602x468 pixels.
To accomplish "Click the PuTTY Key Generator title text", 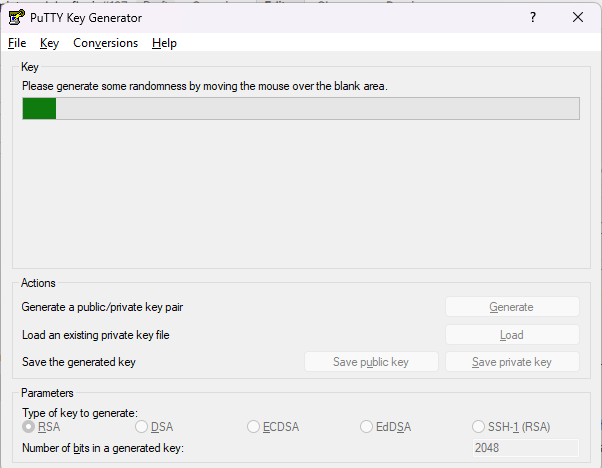I will point(86,17).
